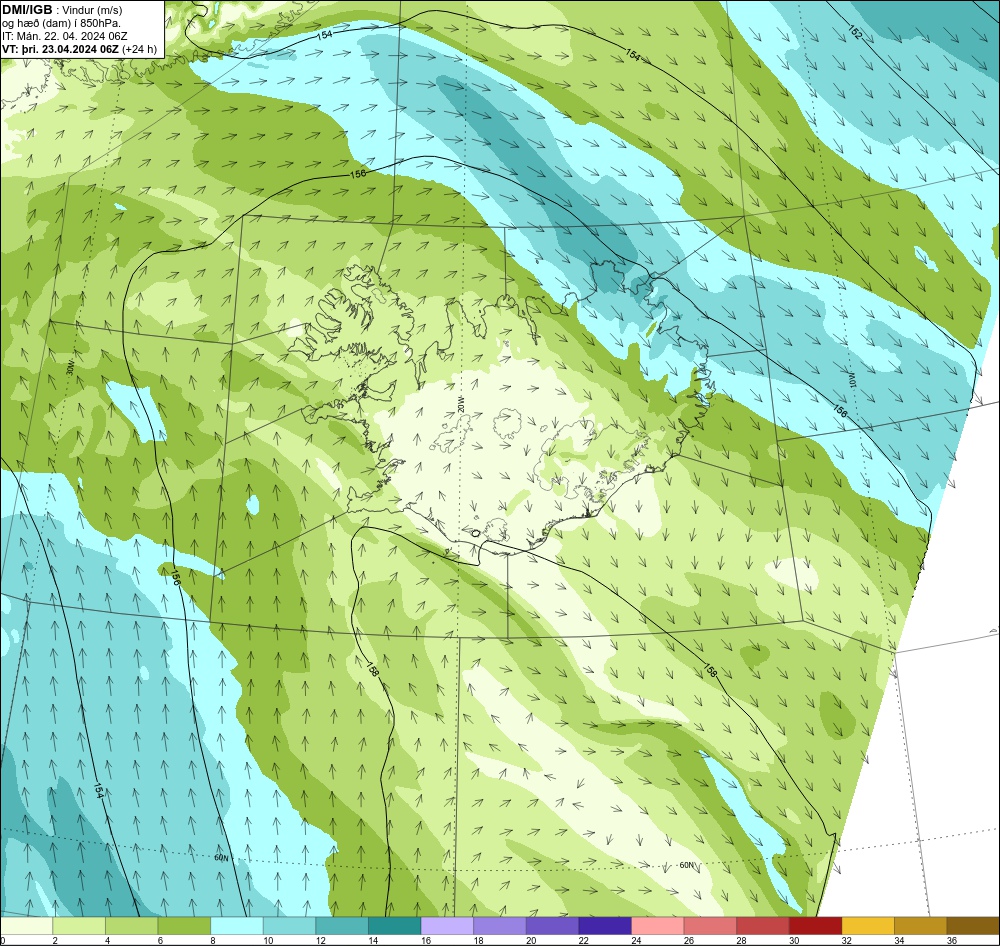The width and height of the screenshot is (1000, 946).
Task: Click the 4–6 m/s green legend swatch
Action: [x=131, y=926]
